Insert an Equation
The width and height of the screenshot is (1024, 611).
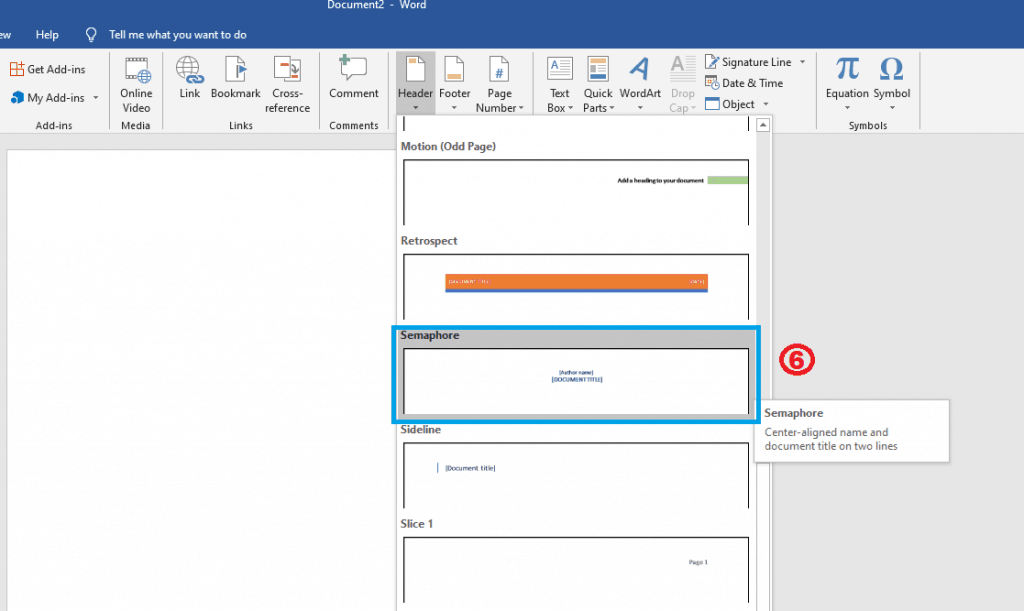(x=847, y=84)
